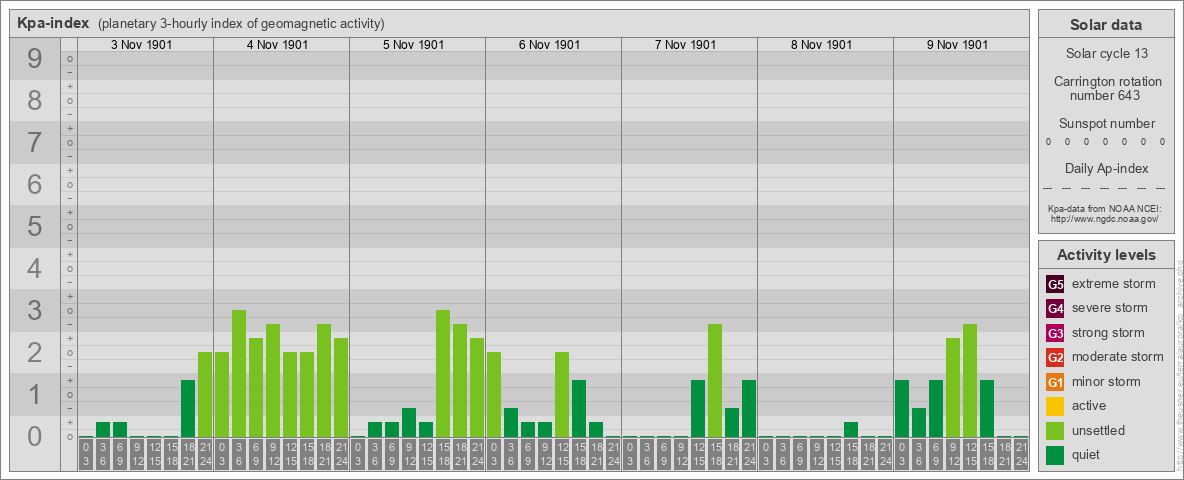Viewport: 1184px width, 480px height.
Task: Click the extreme storm legend label
Action: (1113, 284)
